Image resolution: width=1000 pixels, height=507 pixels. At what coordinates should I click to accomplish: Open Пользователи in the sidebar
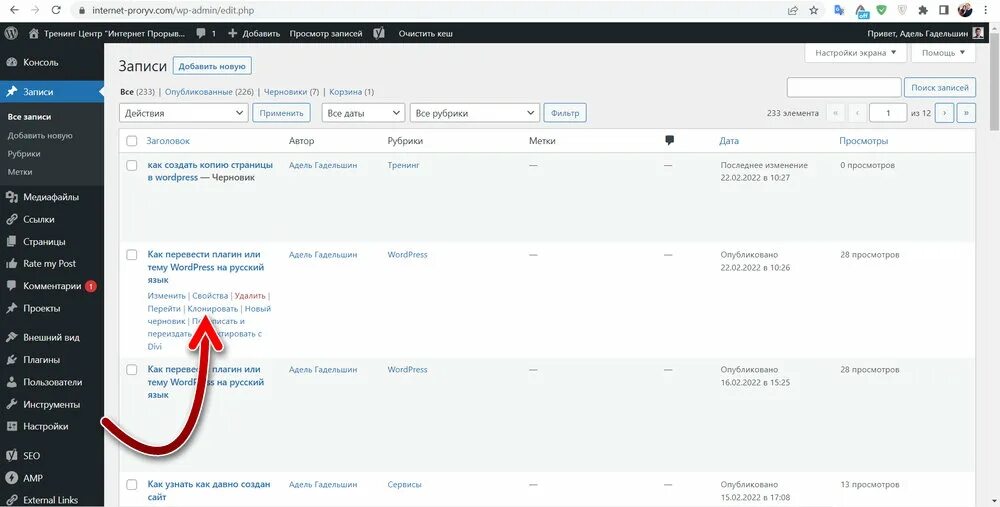coord(52,382)
